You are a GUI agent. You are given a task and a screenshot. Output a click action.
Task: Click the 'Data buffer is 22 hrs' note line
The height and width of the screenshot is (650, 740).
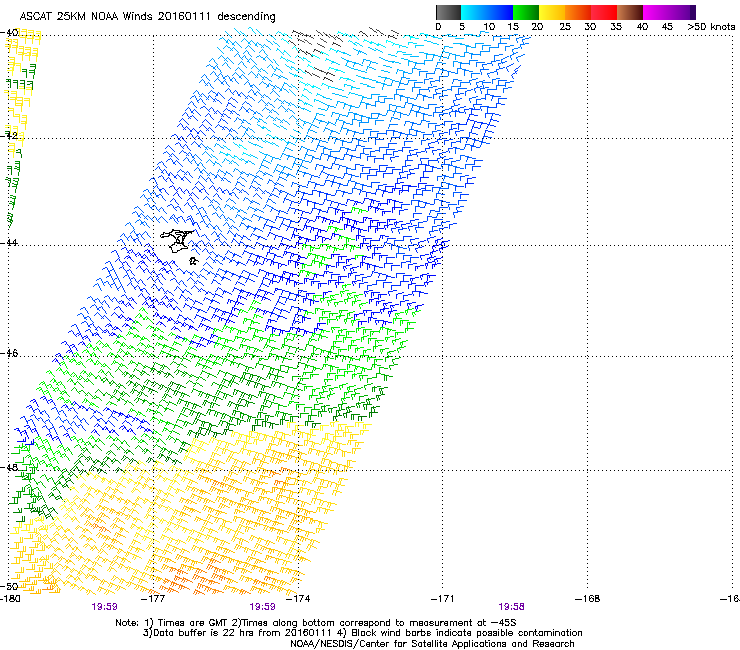point(362,633)
